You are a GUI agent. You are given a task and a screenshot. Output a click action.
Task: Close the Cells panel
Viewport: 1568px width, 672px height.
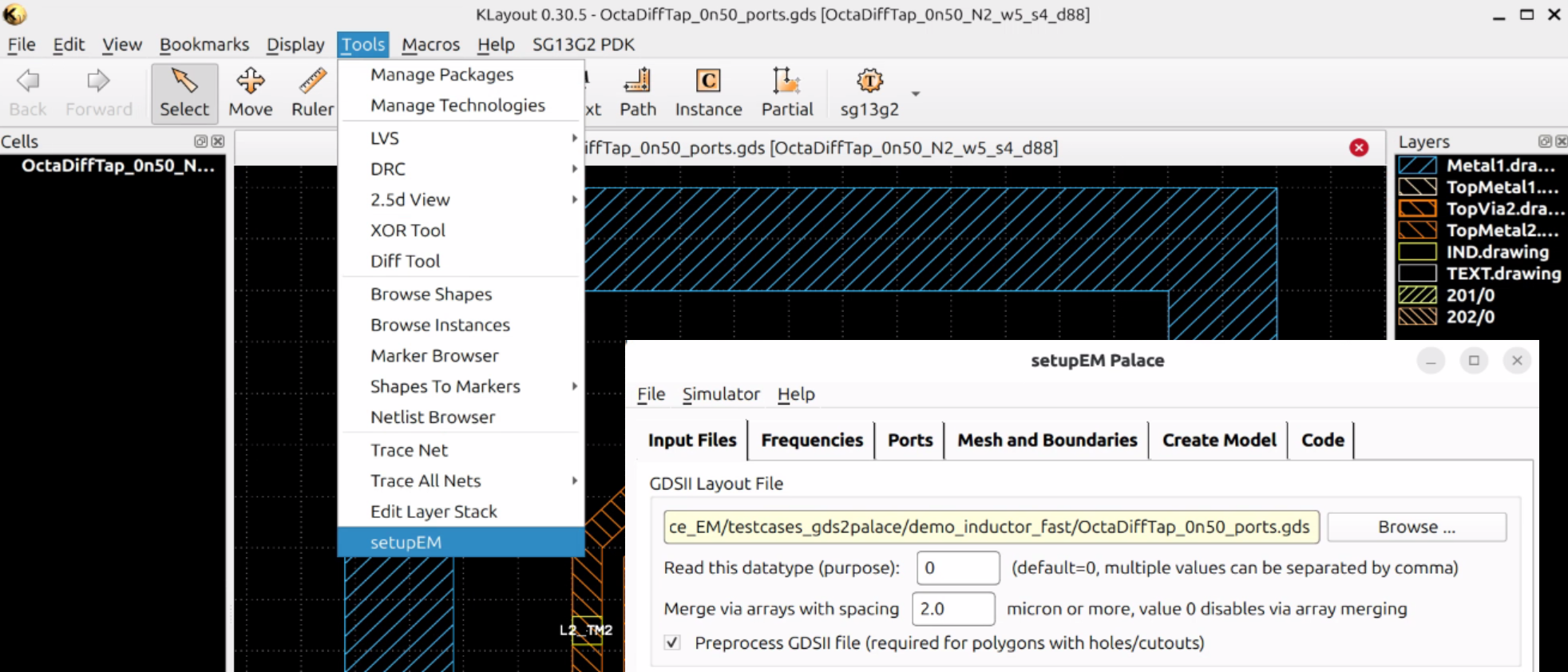[x=217, y=141]
